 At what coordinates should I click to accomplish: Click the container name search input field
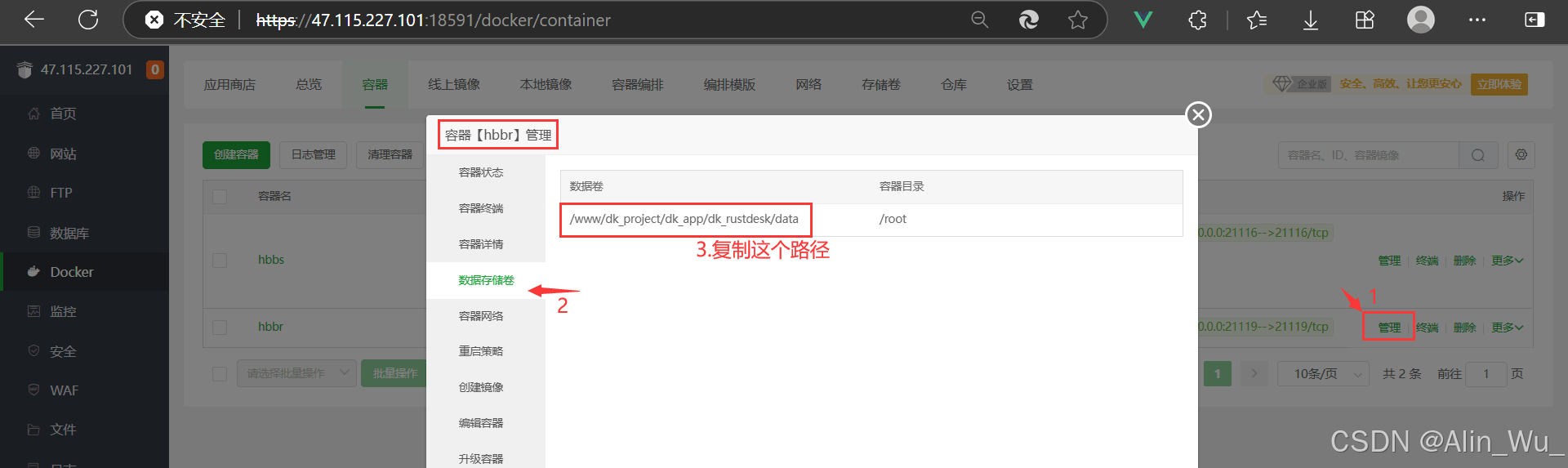click(1368, 155)
